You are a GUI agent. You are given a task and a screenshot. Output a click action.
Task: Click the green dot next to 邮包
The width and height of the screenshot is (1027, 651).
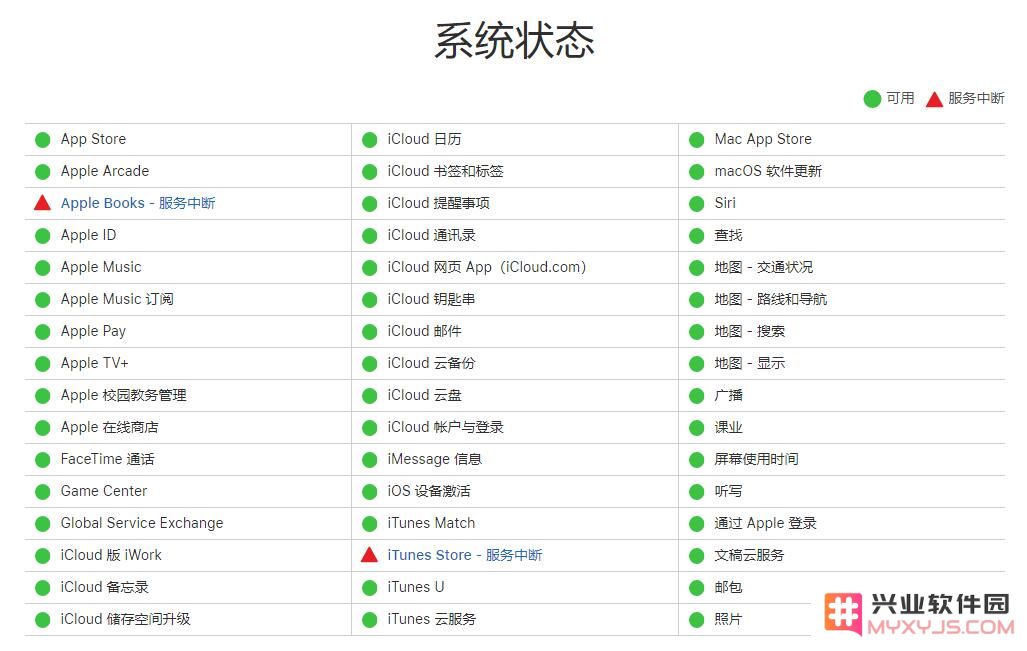[696, 587]
